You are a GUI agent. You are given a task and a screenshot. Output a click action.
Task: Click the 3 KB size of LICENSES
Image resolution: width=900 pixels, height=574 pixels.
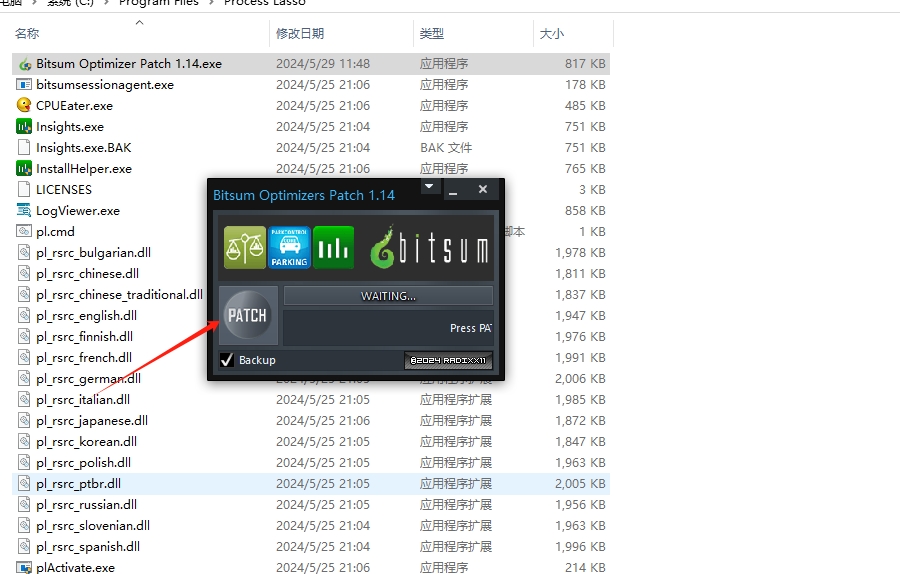tap(592, 189)
